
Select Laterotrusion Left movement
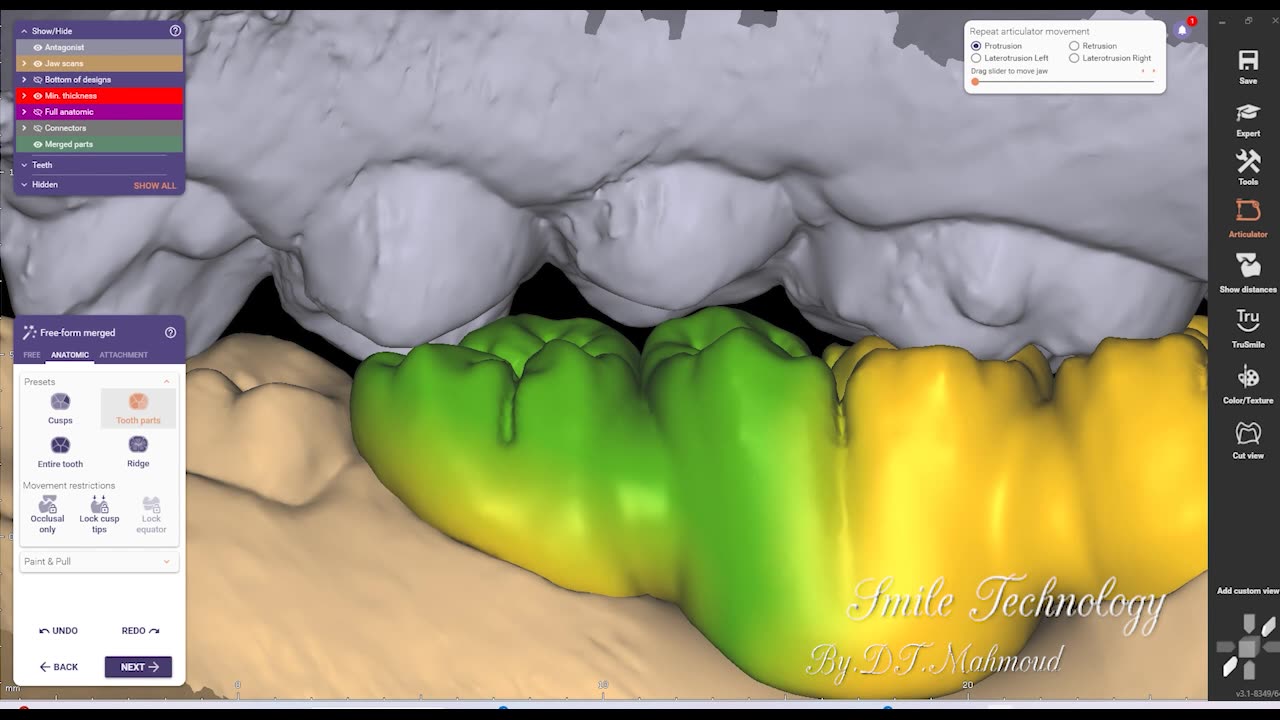(x=976, y=58)
